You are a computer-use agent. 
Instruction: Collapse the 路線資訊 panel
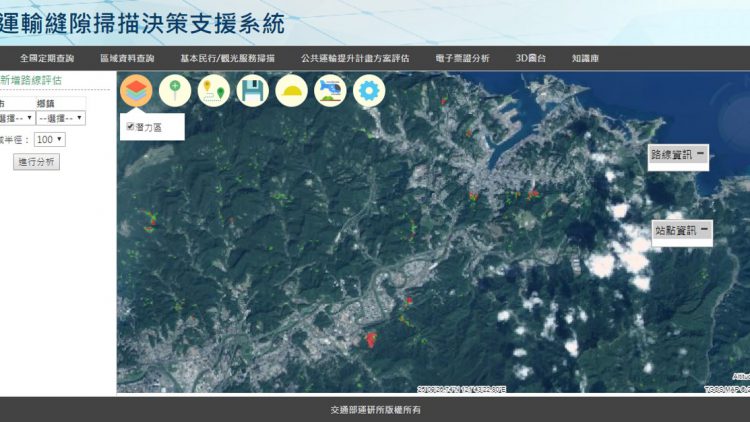[700, 154]
